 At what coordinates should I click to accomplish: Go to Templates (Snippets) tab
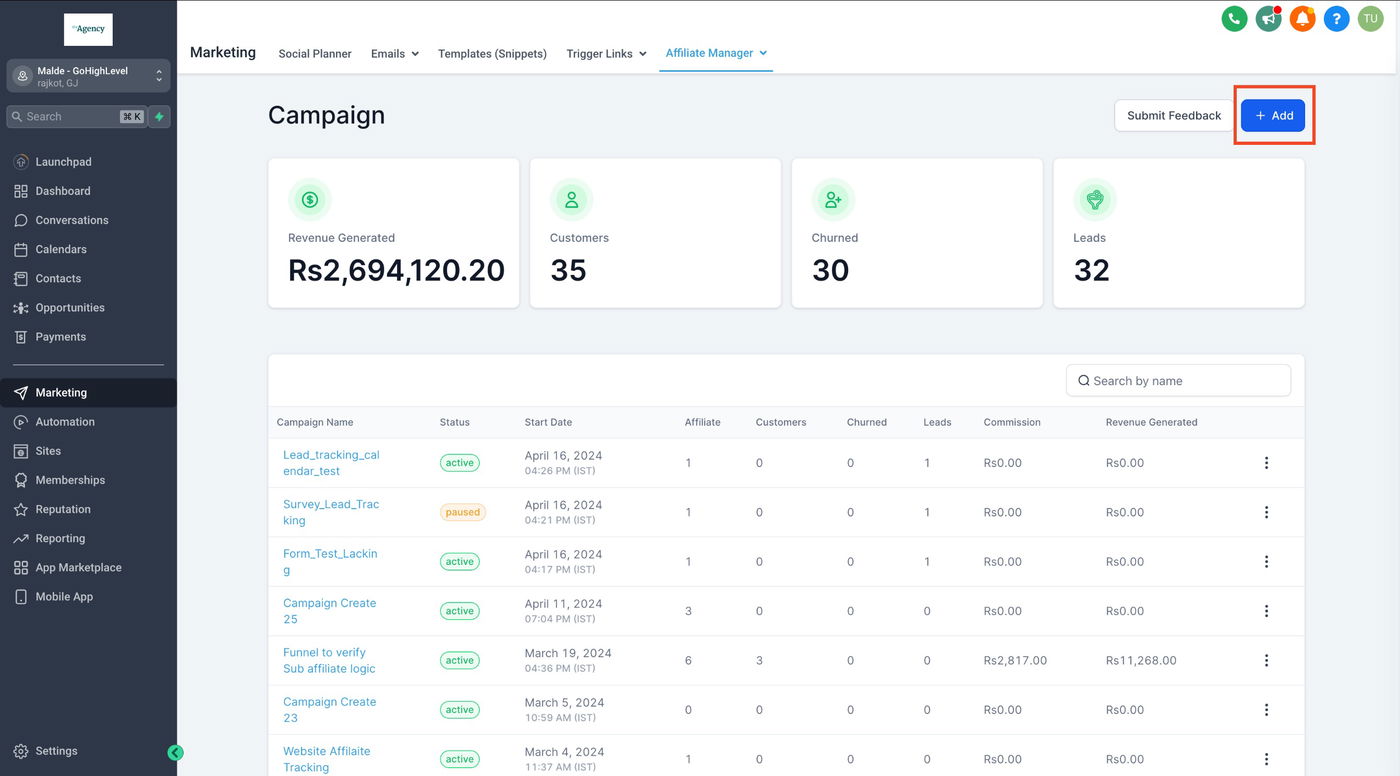[492, 54]
